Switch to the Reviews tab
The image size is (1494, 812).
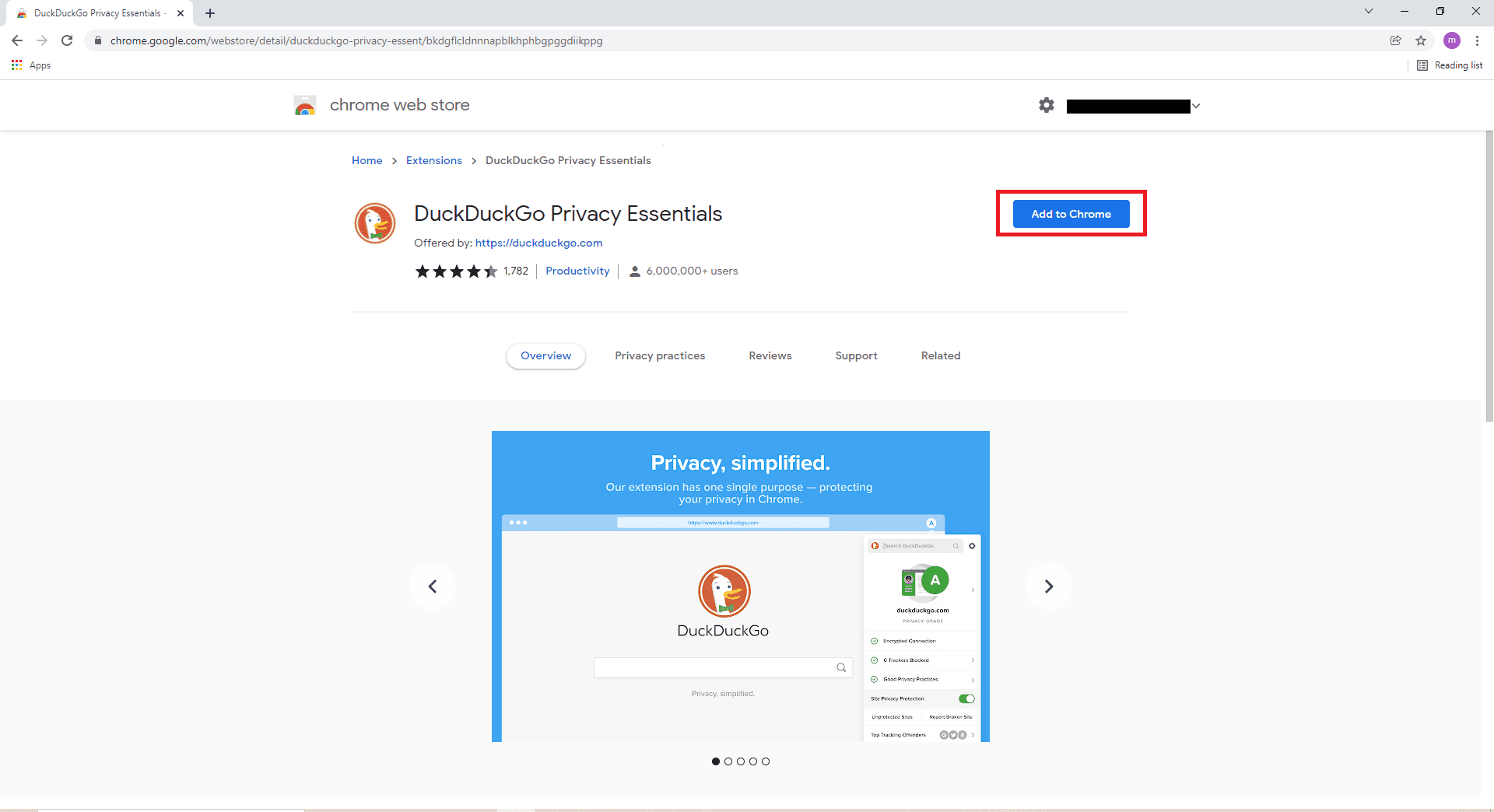[770, 355]
